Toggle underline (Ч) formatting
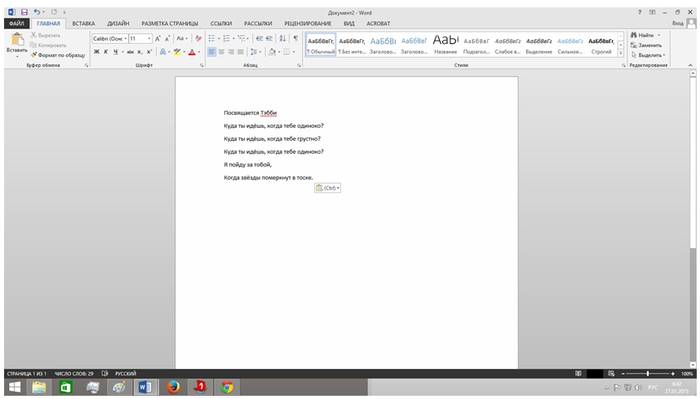The height and width of the screenshot is (399, 700). tap(115, 52)
